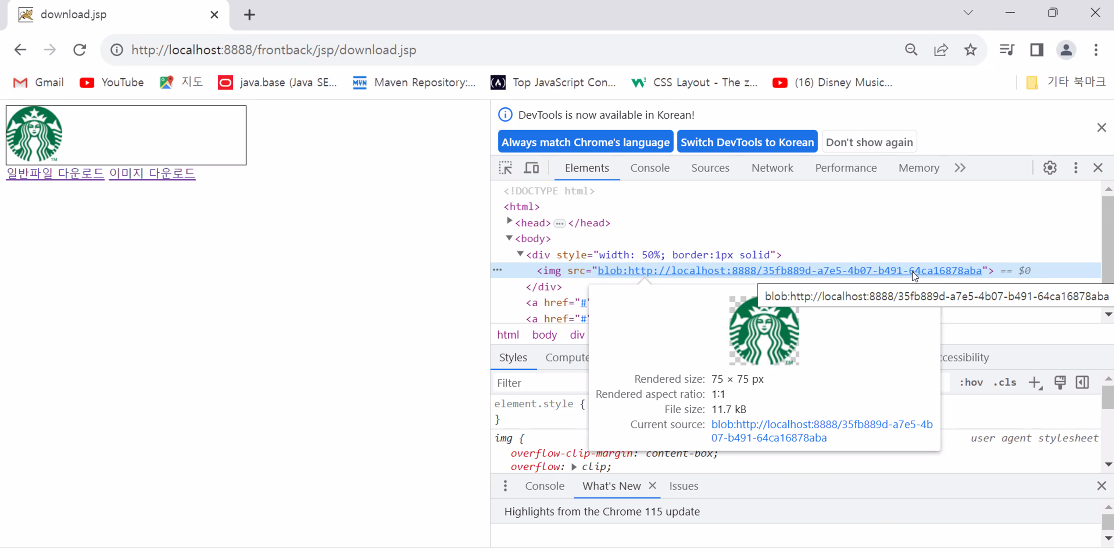Screen dimensions: 1114x551
Task: Open DevTools settings gear
Action: click(x=1050, y=168)
